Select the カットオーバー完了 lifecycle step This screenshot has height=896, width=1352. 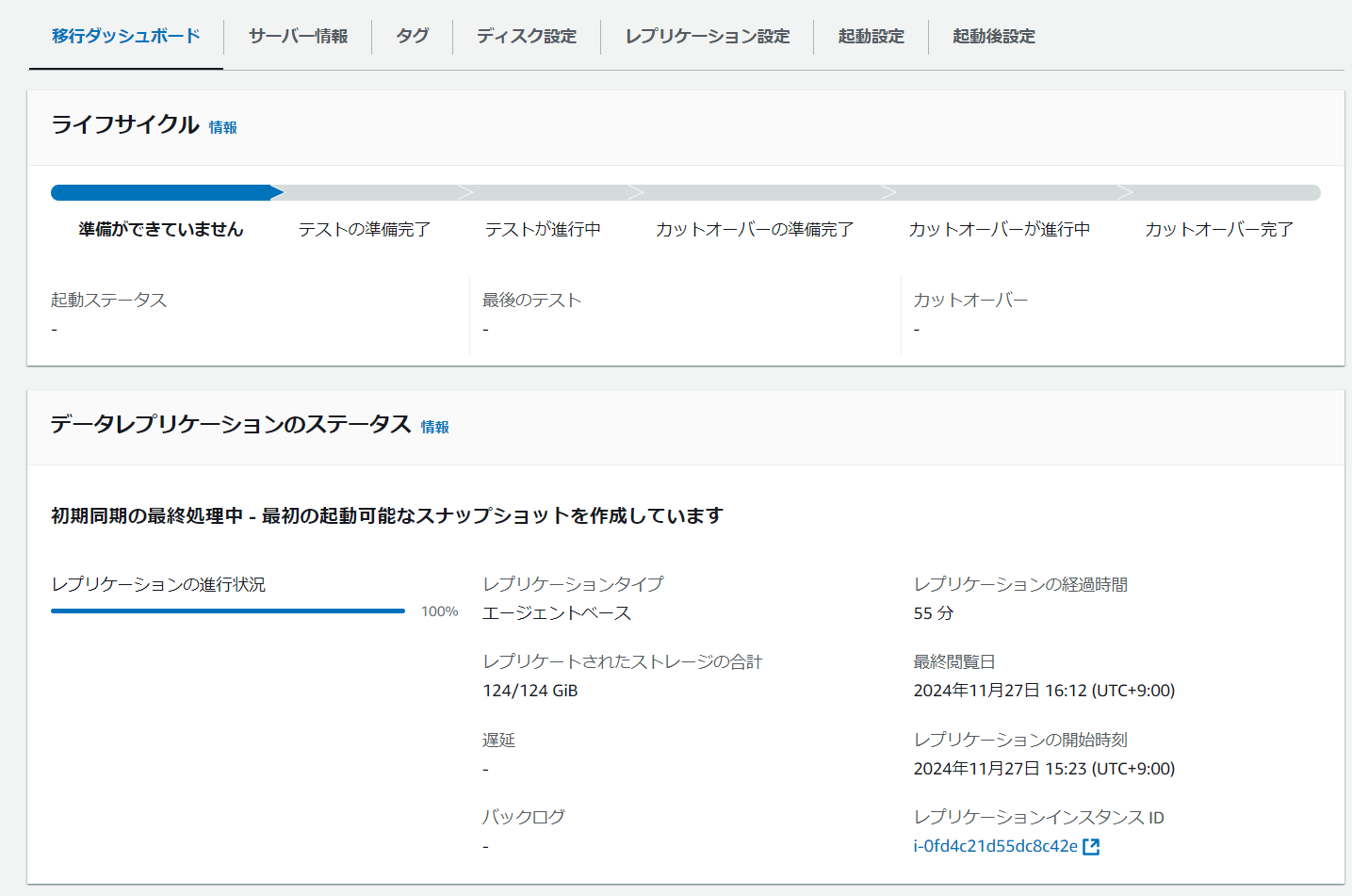(1219, 229)
